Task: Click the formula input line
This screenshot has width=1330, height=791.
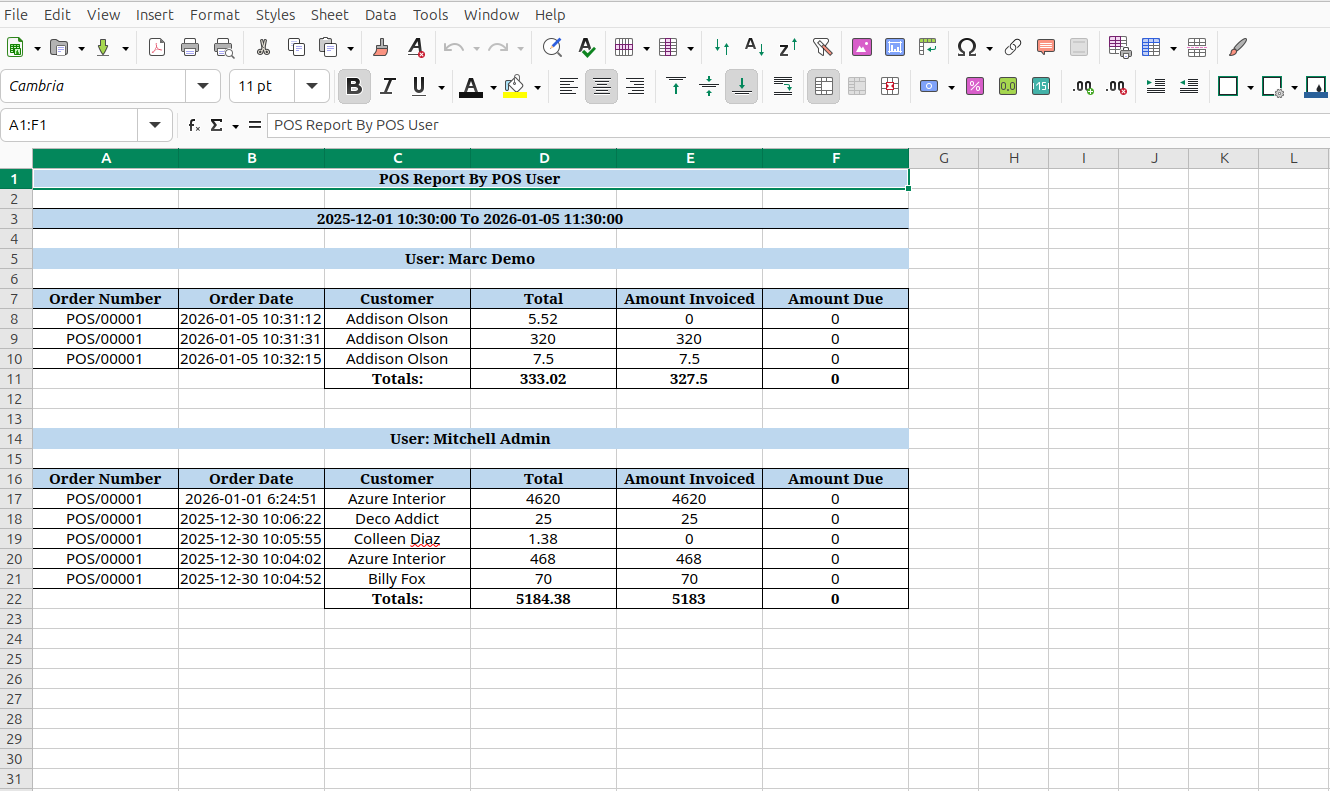Action: point(798,125)
